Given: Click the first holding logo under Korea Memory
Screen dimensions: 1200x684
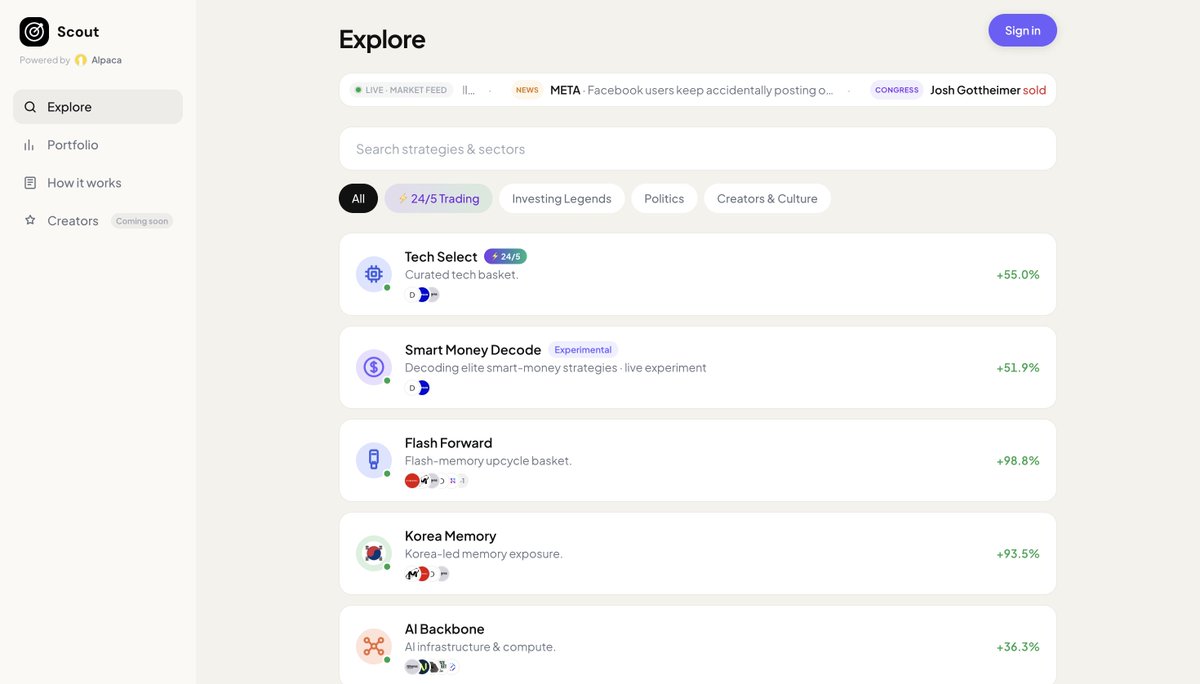Looking at the screenshot, I should click(x=412, y=574).
